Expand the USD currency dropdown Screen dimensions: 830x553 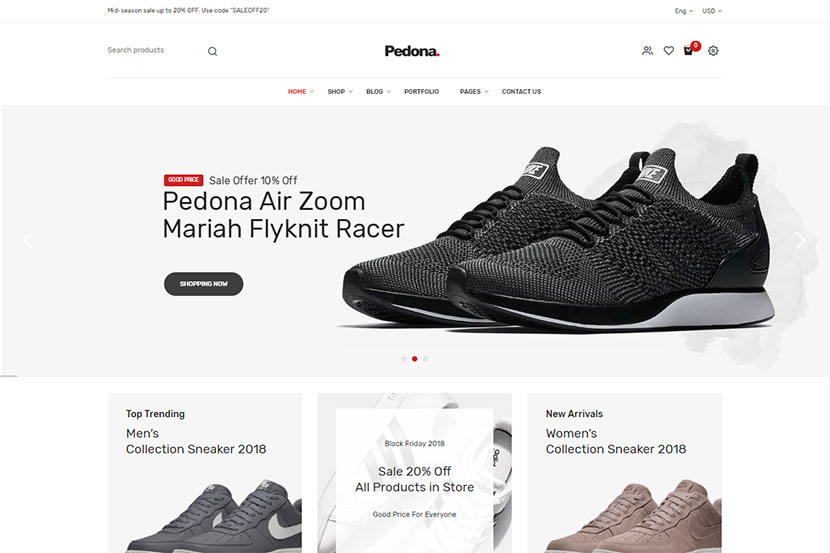click(x=712, y=11)
